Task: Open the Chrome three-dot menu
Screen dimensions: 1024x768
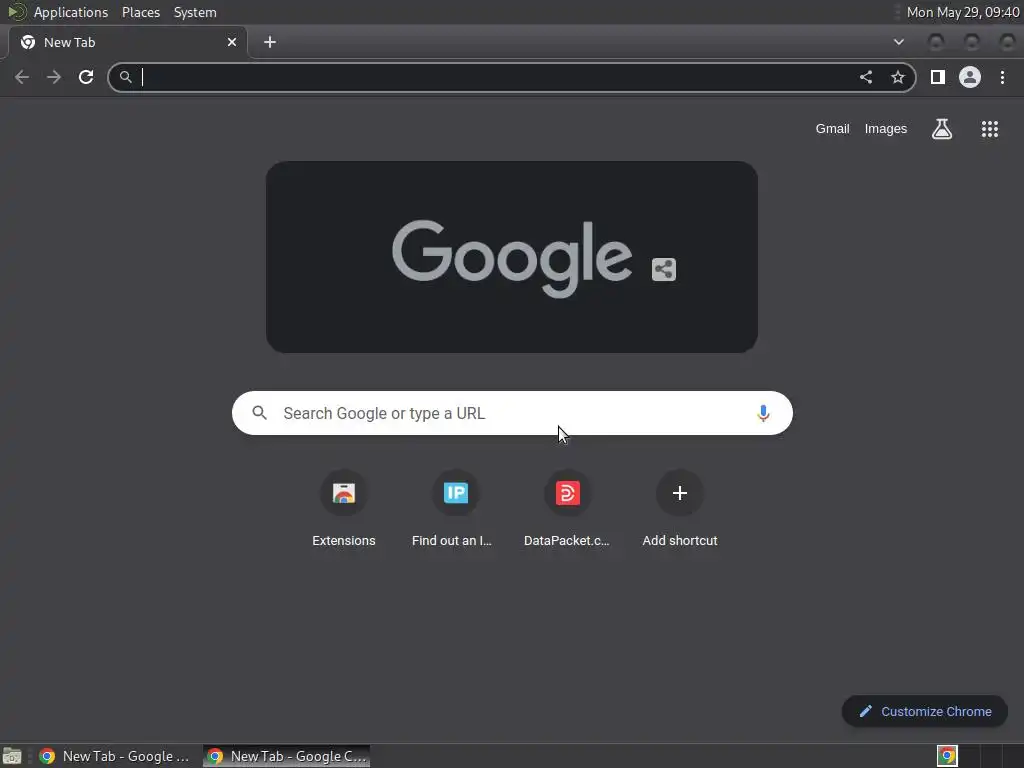Action: 1002,77
